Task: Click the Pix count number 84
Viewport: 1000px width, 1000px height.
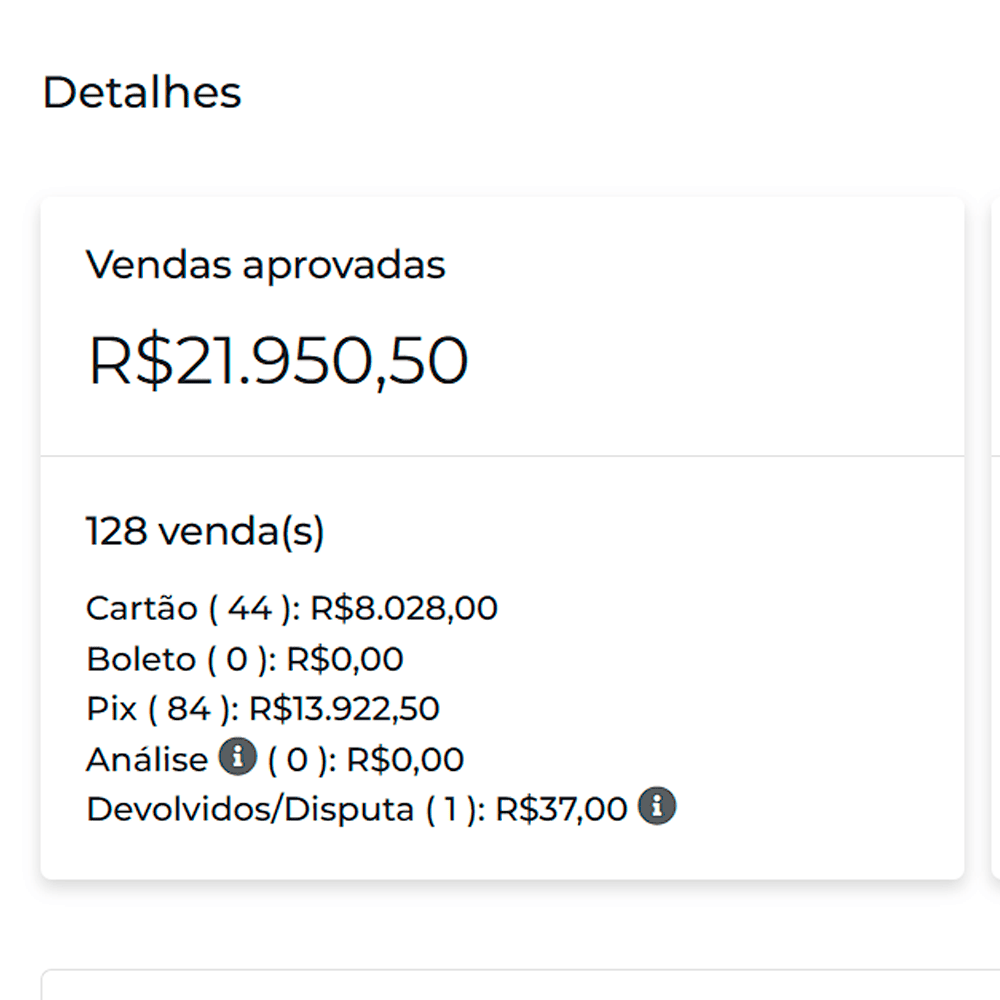Action: (x=188, y=709)
